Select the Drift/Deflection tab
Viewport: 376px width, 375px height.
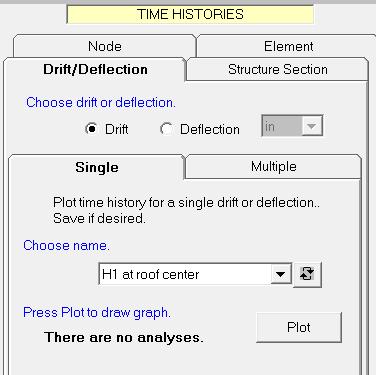[x=95, y=69]
